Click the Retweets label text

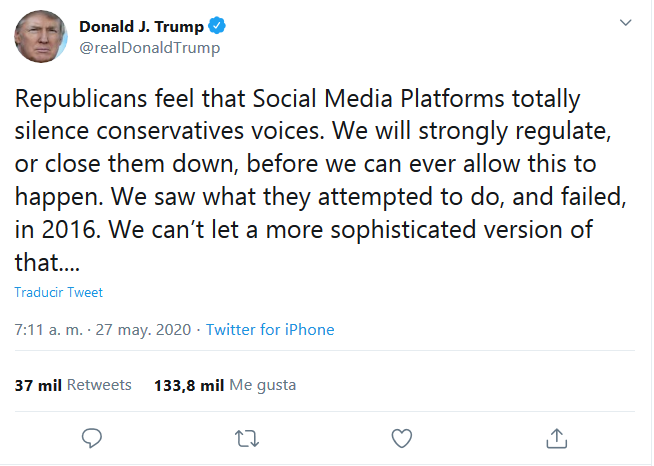tap(100, 385)
